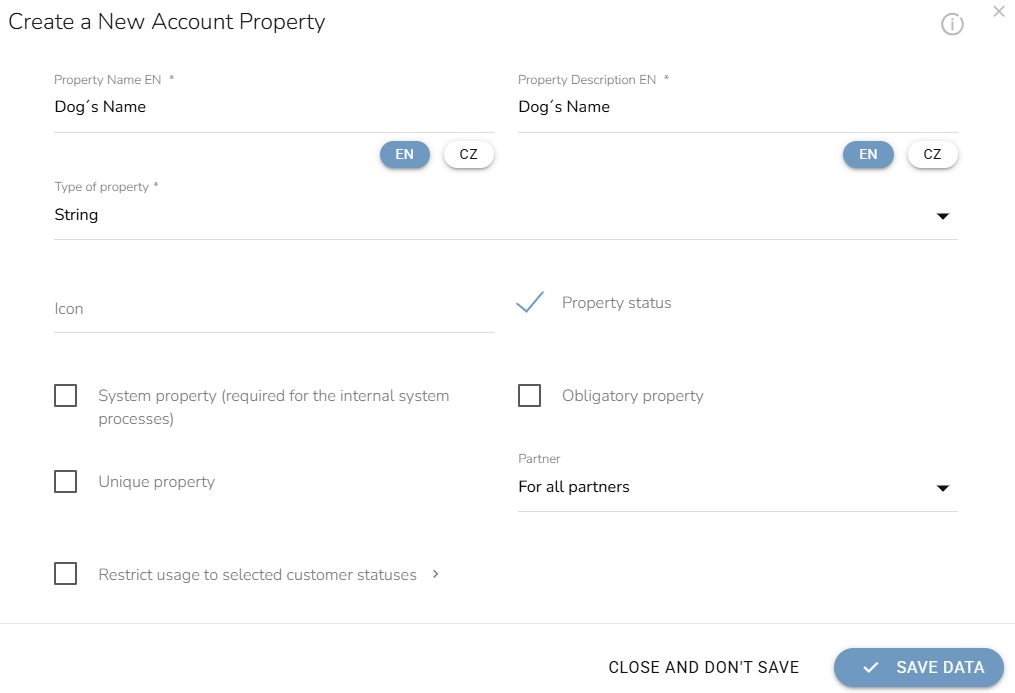Viewport: 1015px width, 693px height.
Task: Select EN tab under Property Name
Action: 405,155
